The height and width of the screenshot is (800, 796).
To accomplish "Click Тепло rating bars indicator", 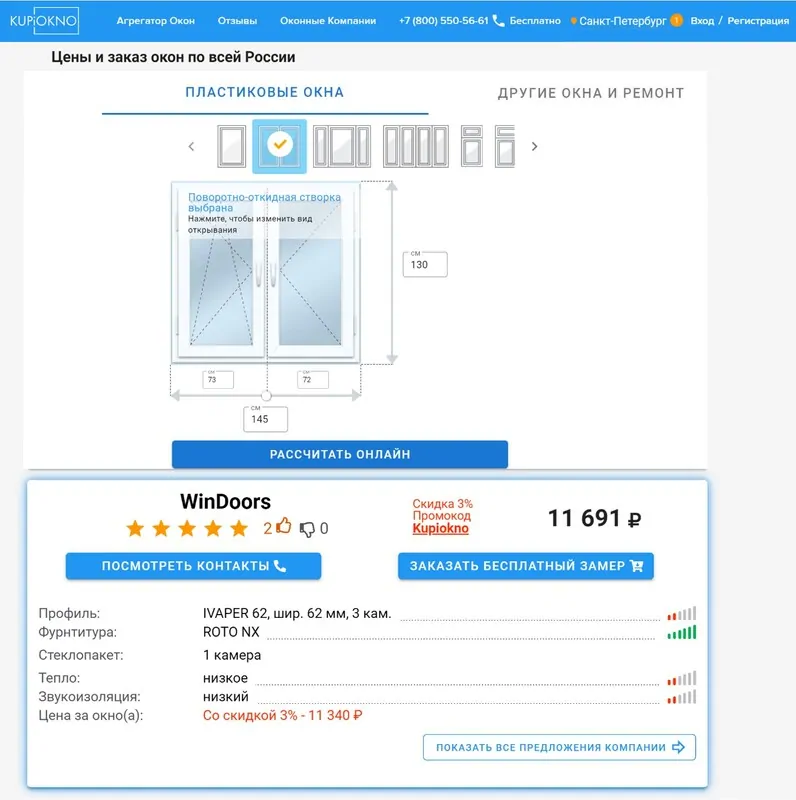I will point(682,679).
